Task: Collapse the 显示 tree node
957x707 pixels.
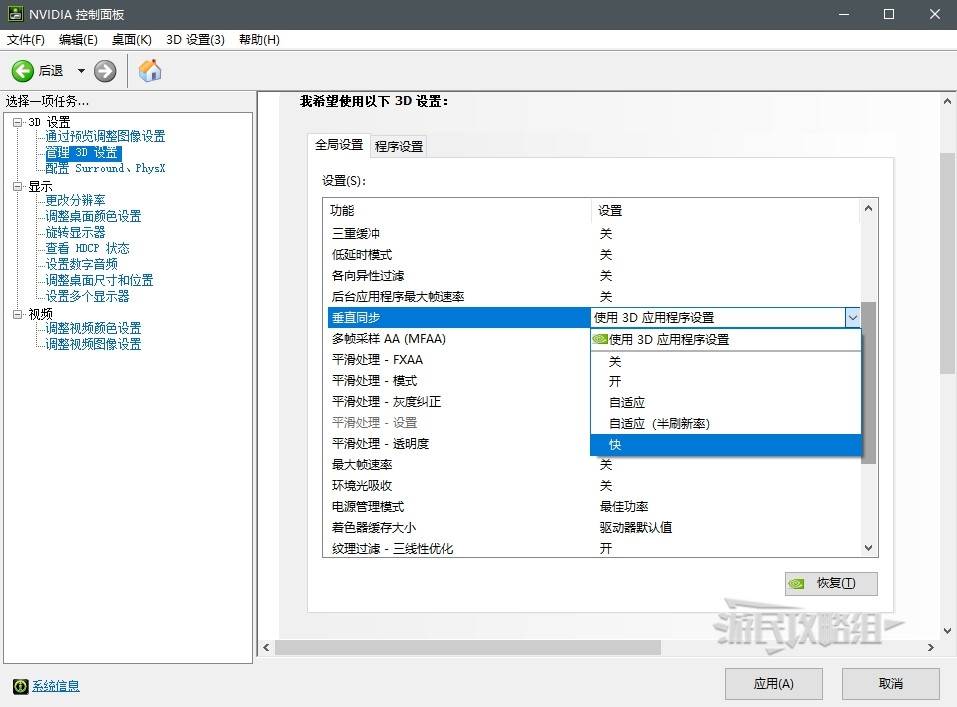Action: click(x=17, y=186)
